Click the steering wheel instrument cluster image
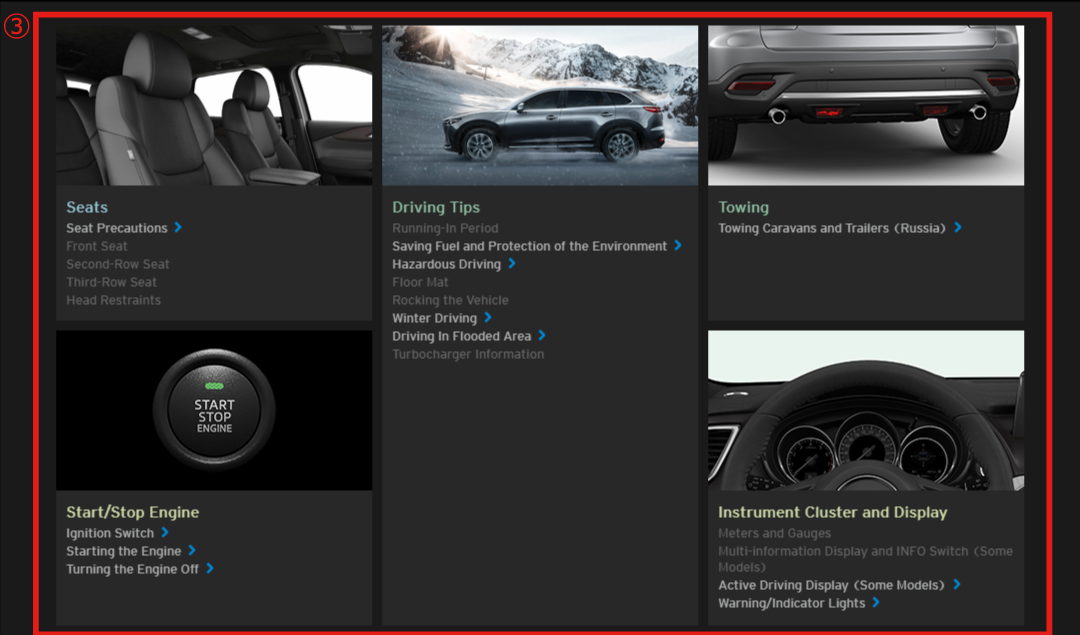 [x=866, y=410]
